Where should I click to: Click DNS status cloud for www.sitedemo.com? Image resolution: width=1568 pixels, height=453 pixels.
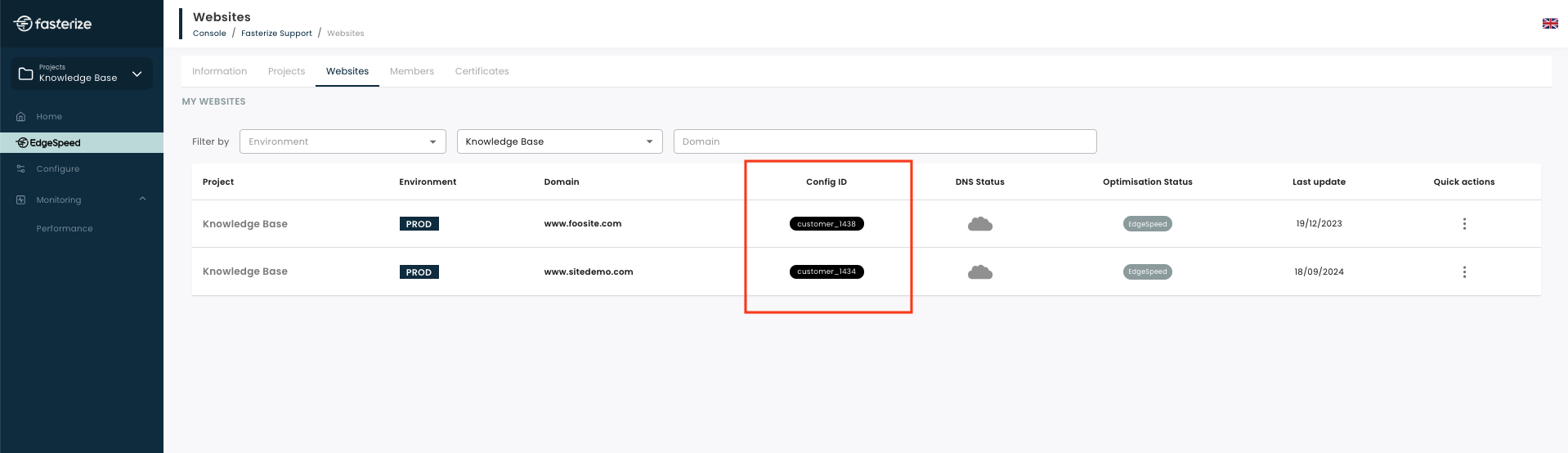coord(979,272)
